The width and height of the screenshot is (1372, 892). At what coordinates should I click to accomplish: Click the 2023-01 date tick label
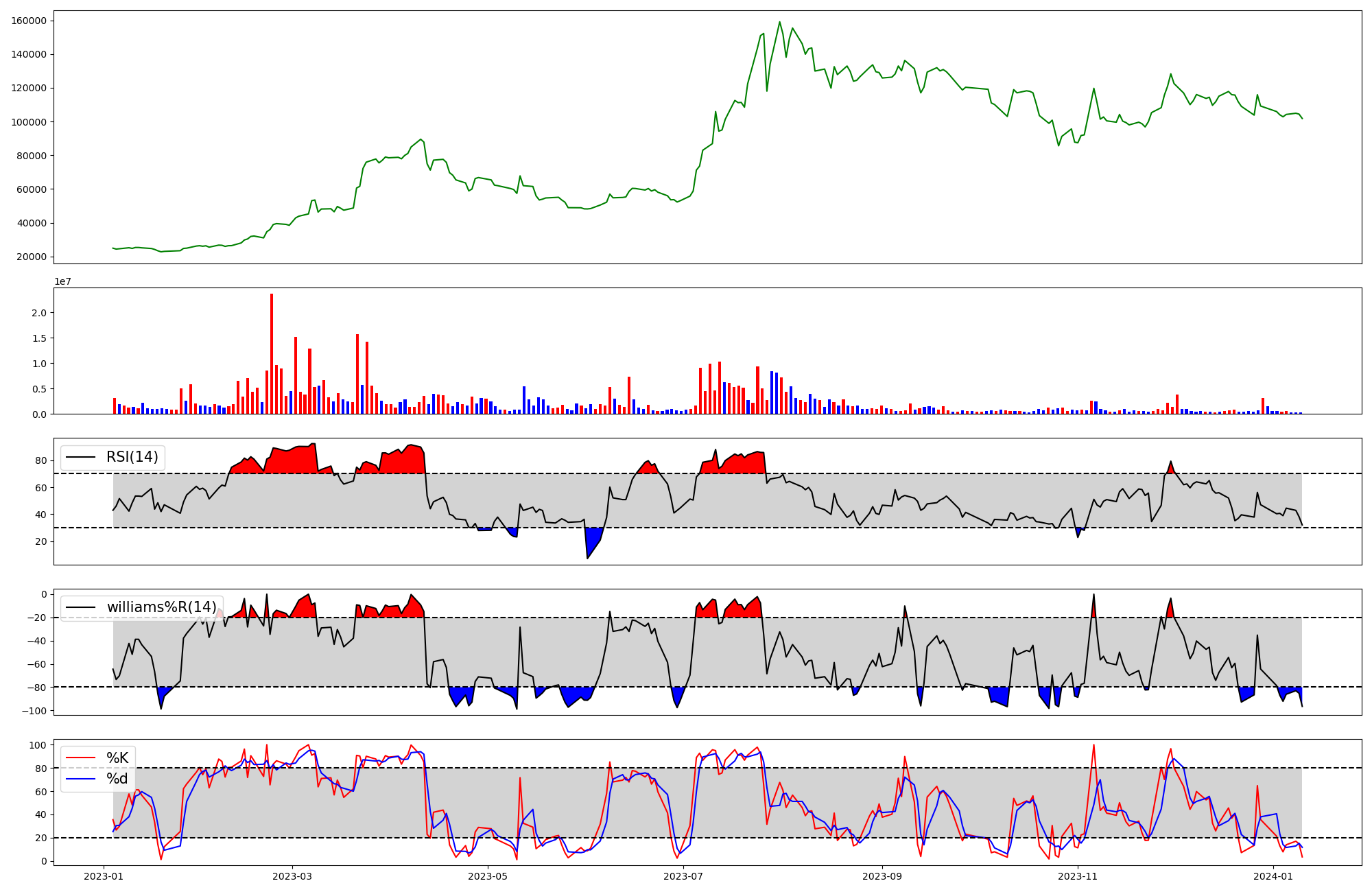click(x=104, y=876)
